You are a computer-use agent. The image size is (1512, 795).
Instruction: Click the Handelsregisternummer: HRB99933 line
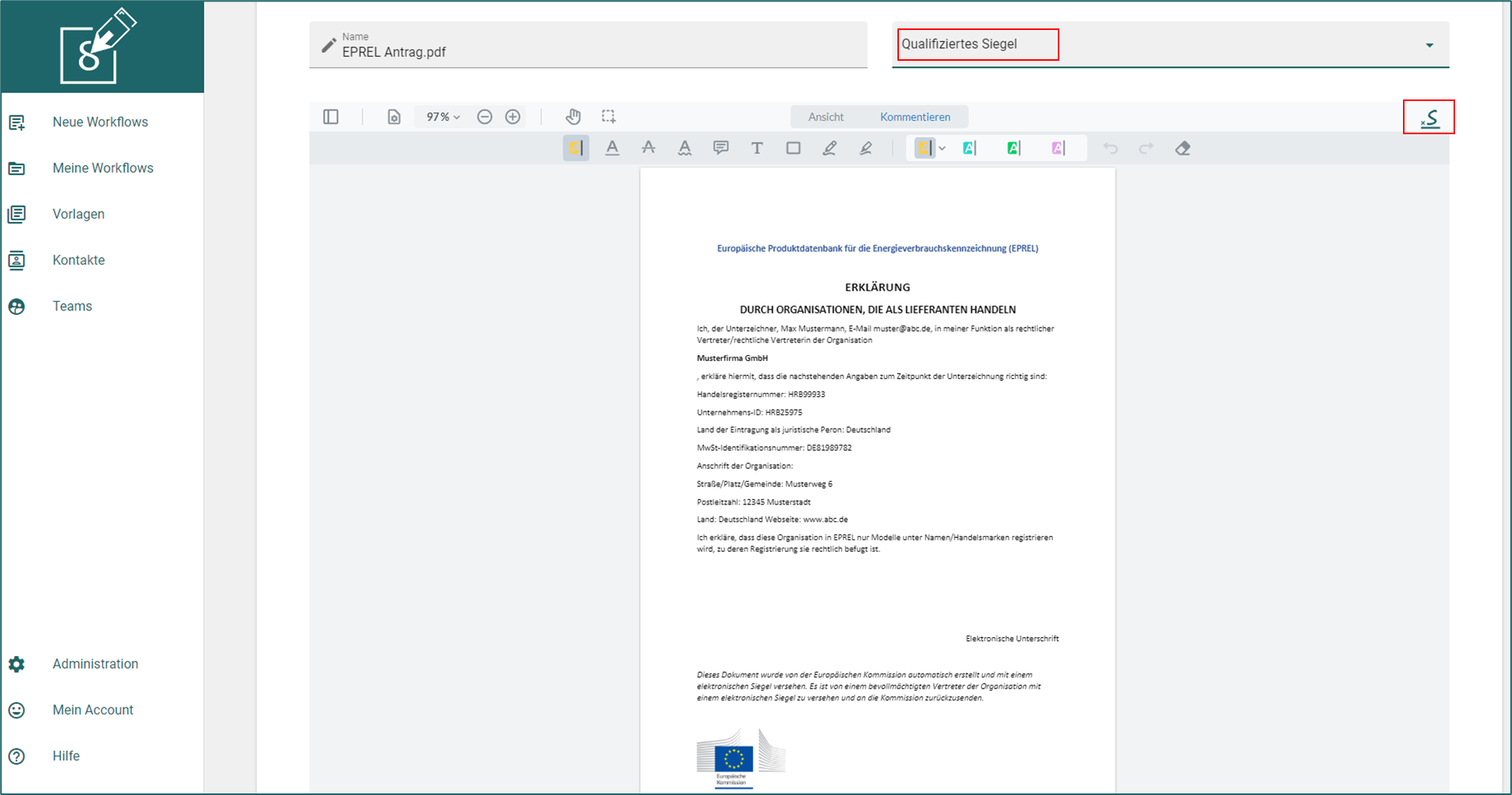click(x=761, y=395)
